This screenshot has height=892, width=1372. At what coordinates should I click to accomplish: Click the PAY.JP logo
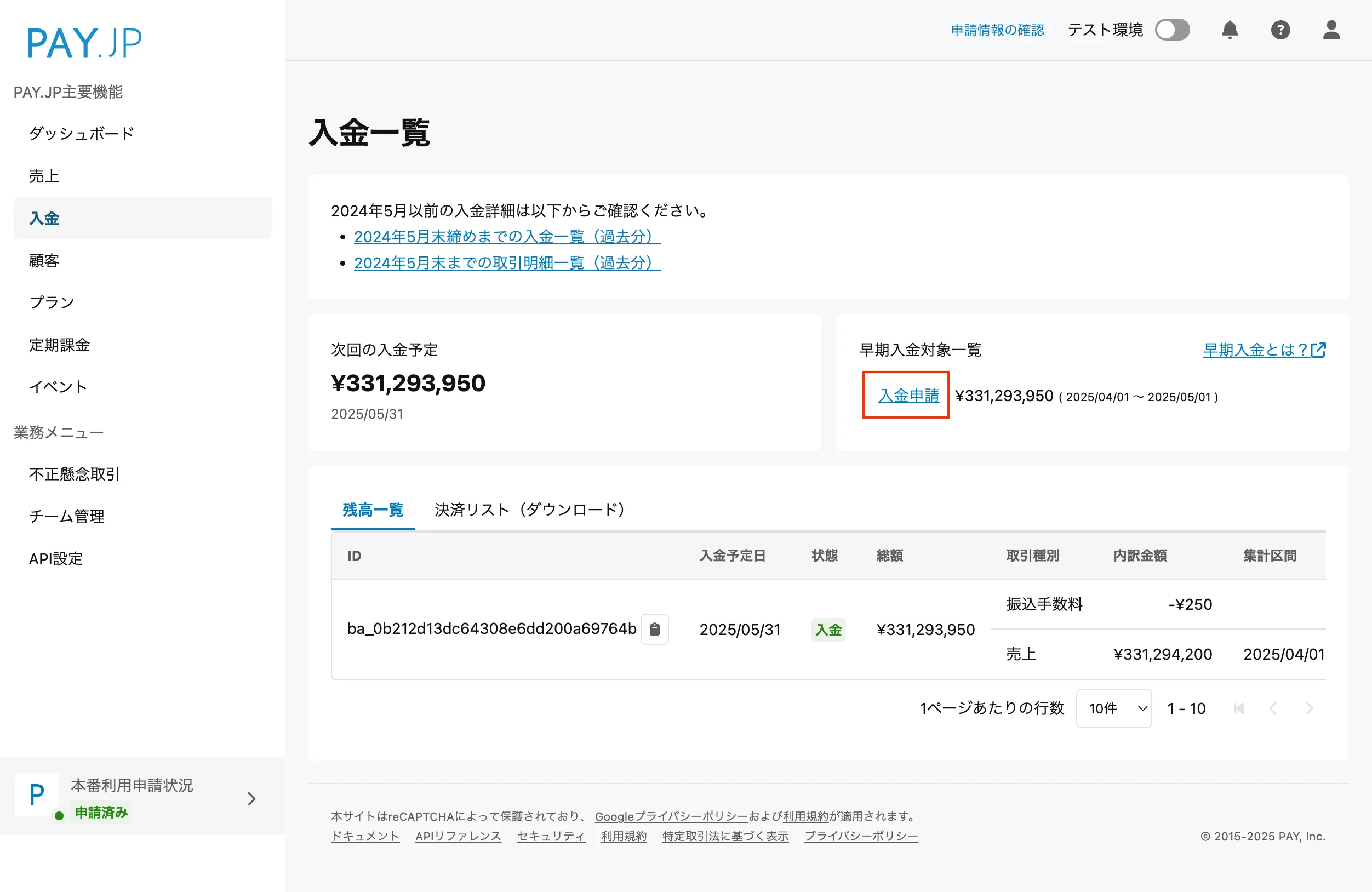(x=84, y=43)
